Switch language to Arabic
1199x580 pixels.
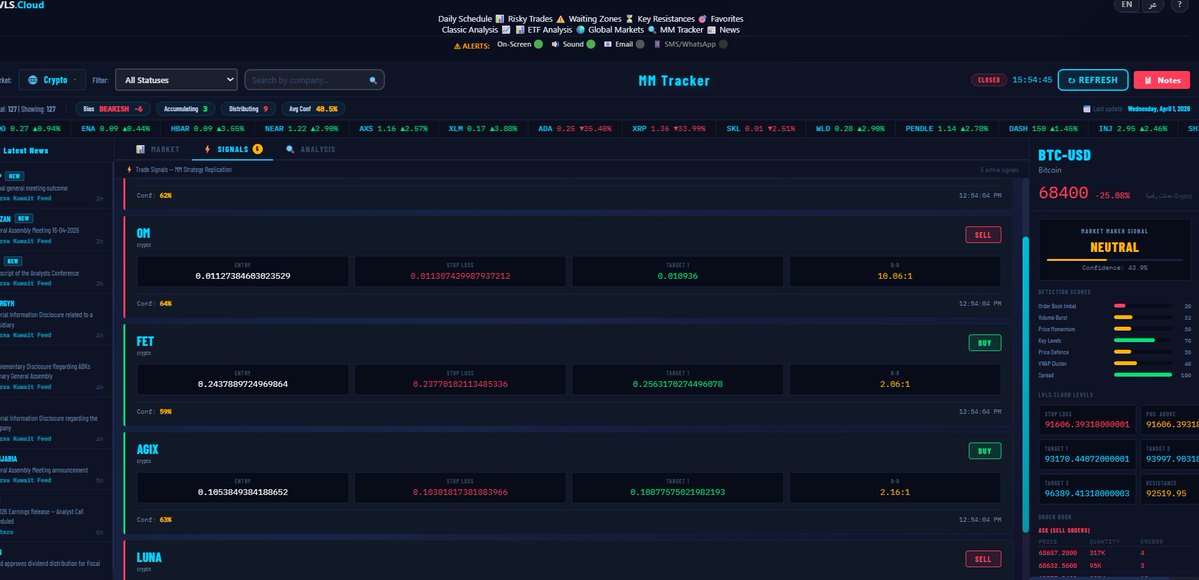tap(1152, 5)
